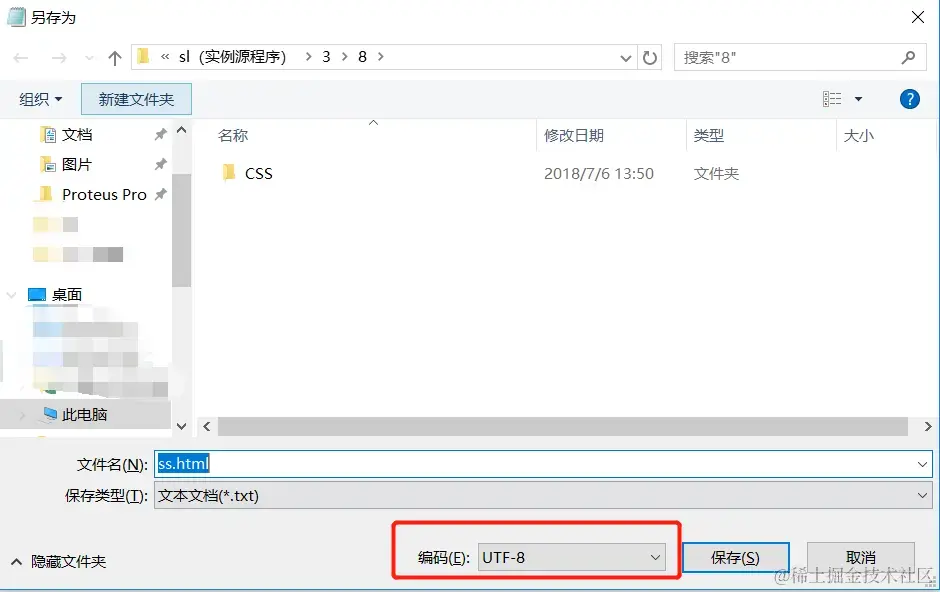Open the 保存类型 dropdown

click(x=543, y=496)
